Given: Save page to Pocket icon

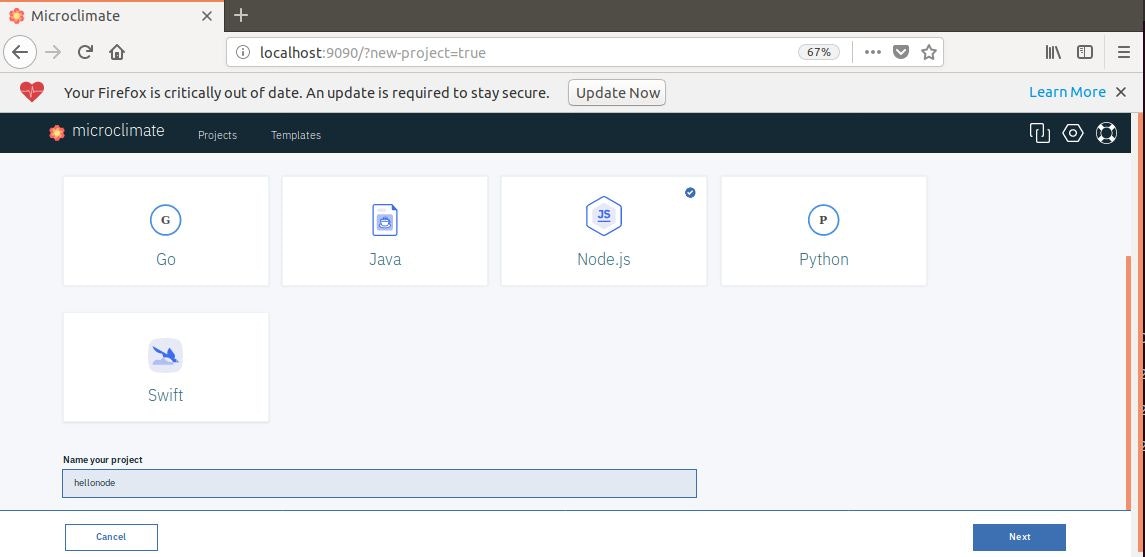Looking at the screenshot, I should [901, 53].
